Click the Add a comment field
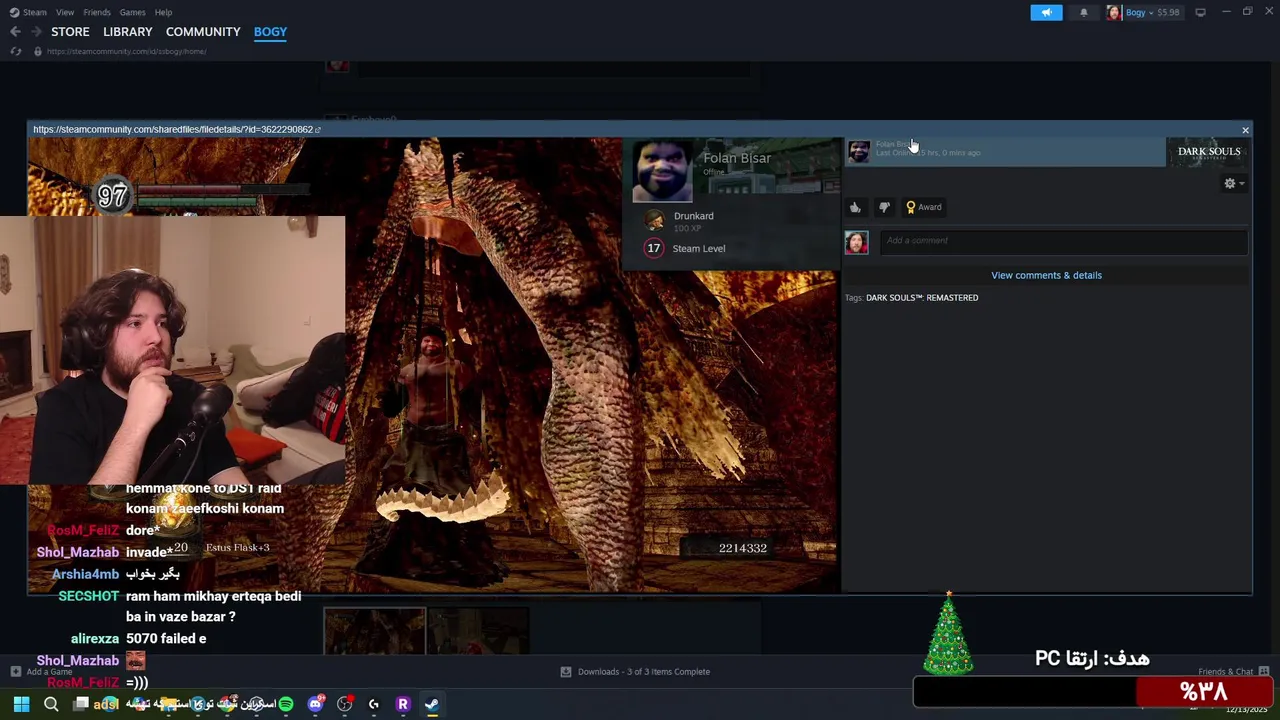 tap(1063, 241)
